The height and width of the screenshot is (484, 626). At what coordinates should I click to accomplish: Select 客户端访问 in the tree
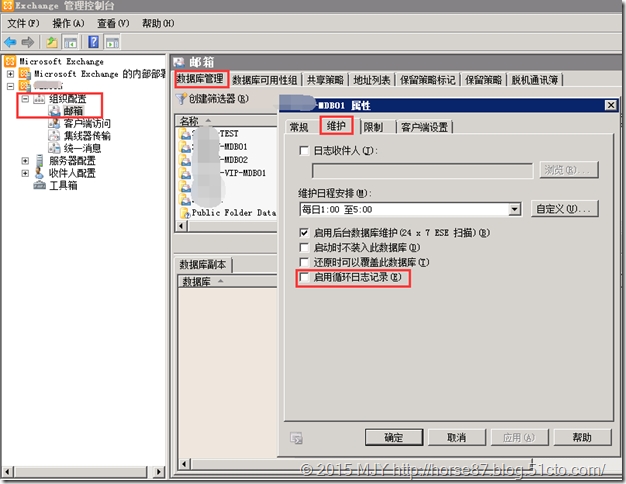coord(87,123)
